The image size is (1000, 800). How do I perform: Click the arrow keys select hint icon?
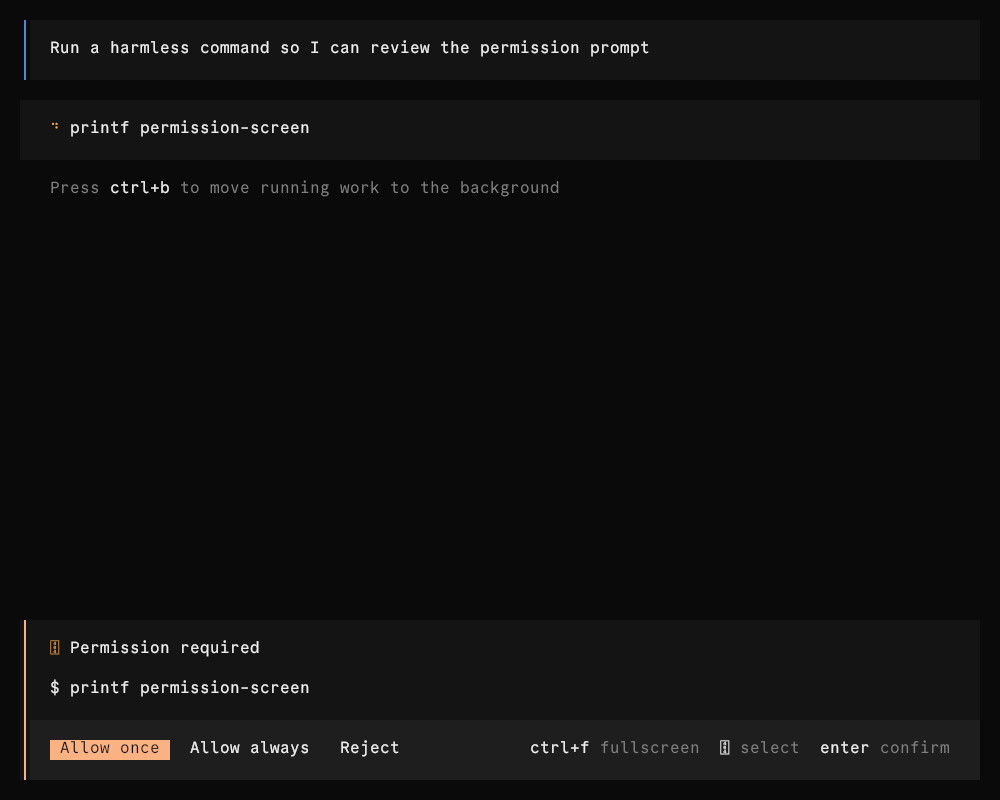point(724,748)
